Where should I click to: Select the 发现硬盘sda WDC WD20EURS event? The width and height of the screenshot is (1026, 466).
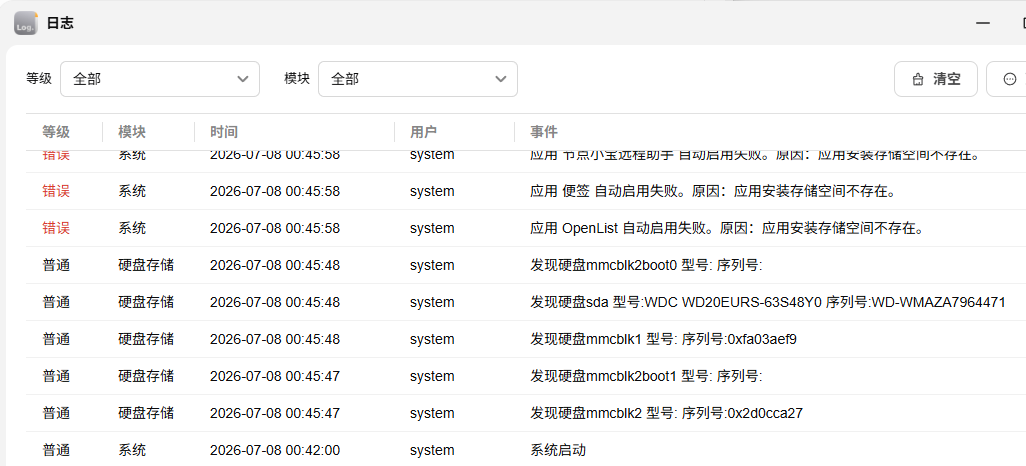point(768,302)
